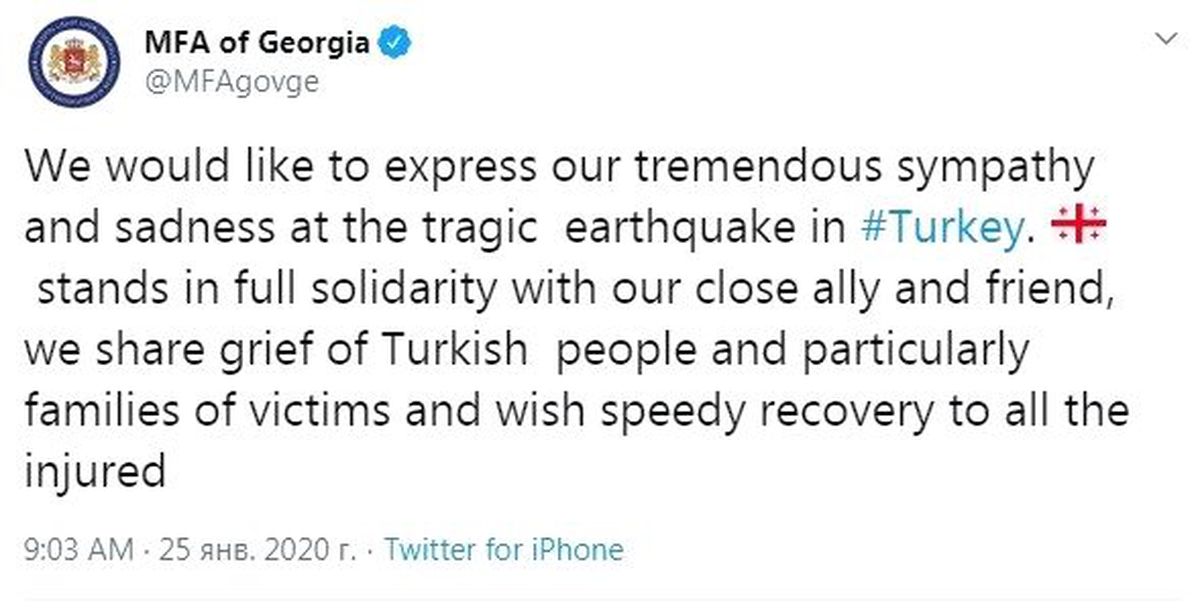The image size is (1200, 609).
Task: Click the final word 'injured'
Action: 93,472
